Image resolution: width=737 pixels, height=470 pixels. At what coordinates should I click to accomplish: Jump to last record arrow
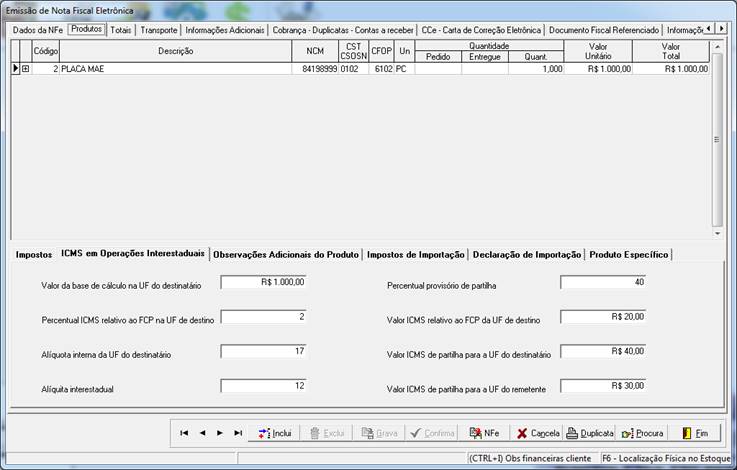(x=238, y=433)
